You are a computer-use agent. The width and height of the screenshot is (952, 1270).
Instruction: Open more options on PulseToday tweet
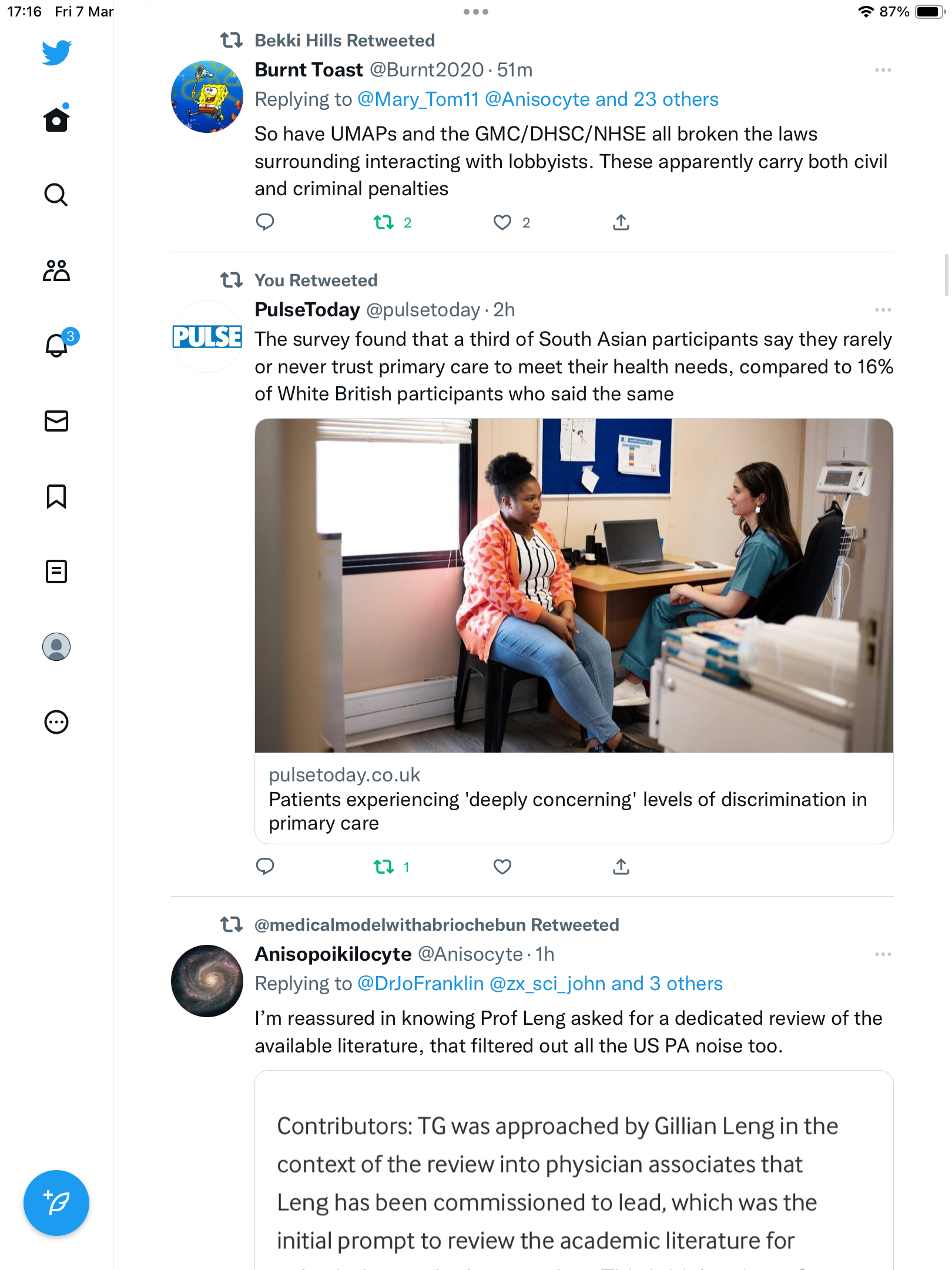point(883,310)
